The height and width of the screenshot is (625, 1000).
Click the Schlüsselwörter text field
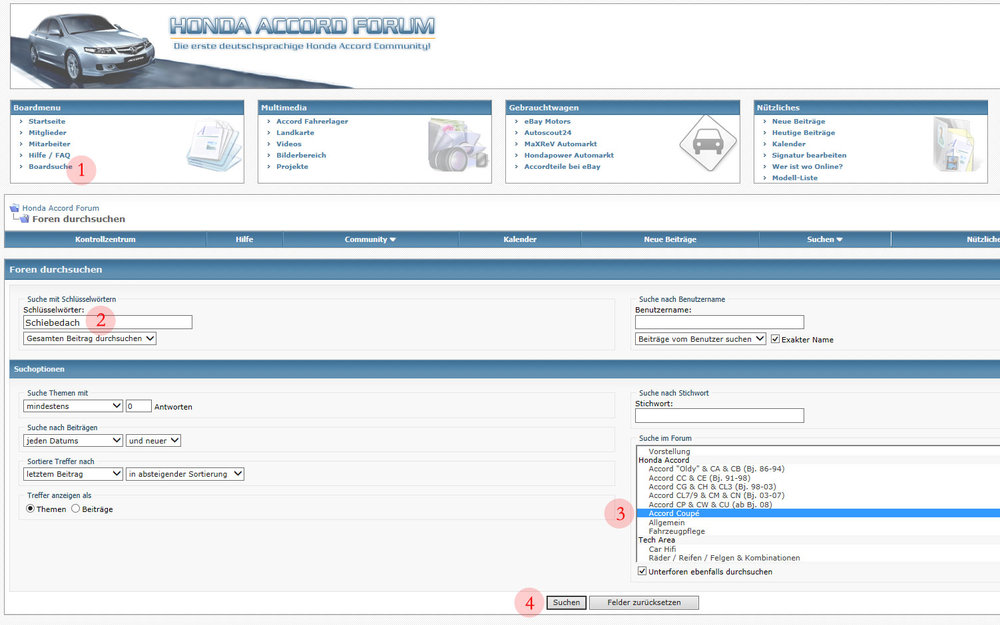point(107,323)
